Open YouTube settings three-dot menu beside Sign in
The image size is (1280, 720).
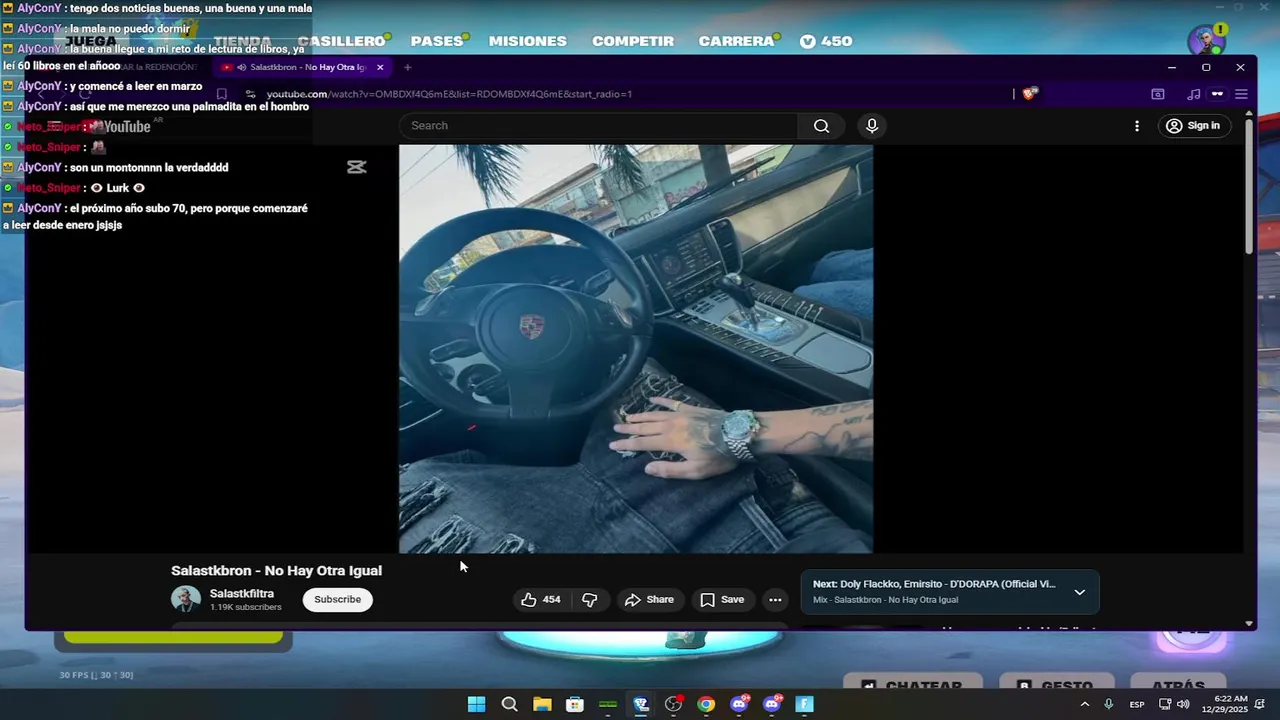1136,126
